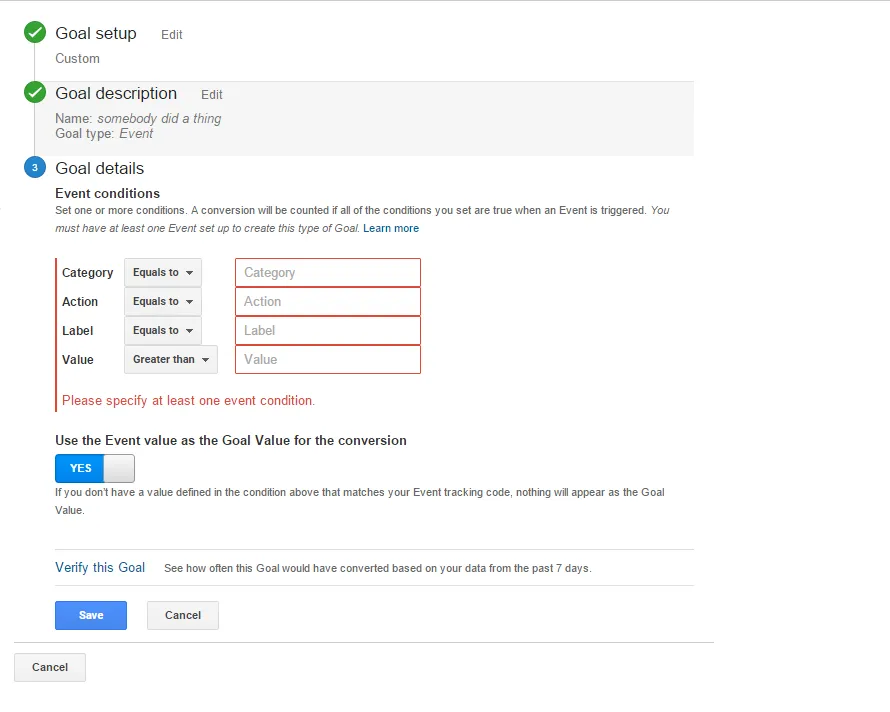Click the blue step 3 circle icon

coord(35,168)
